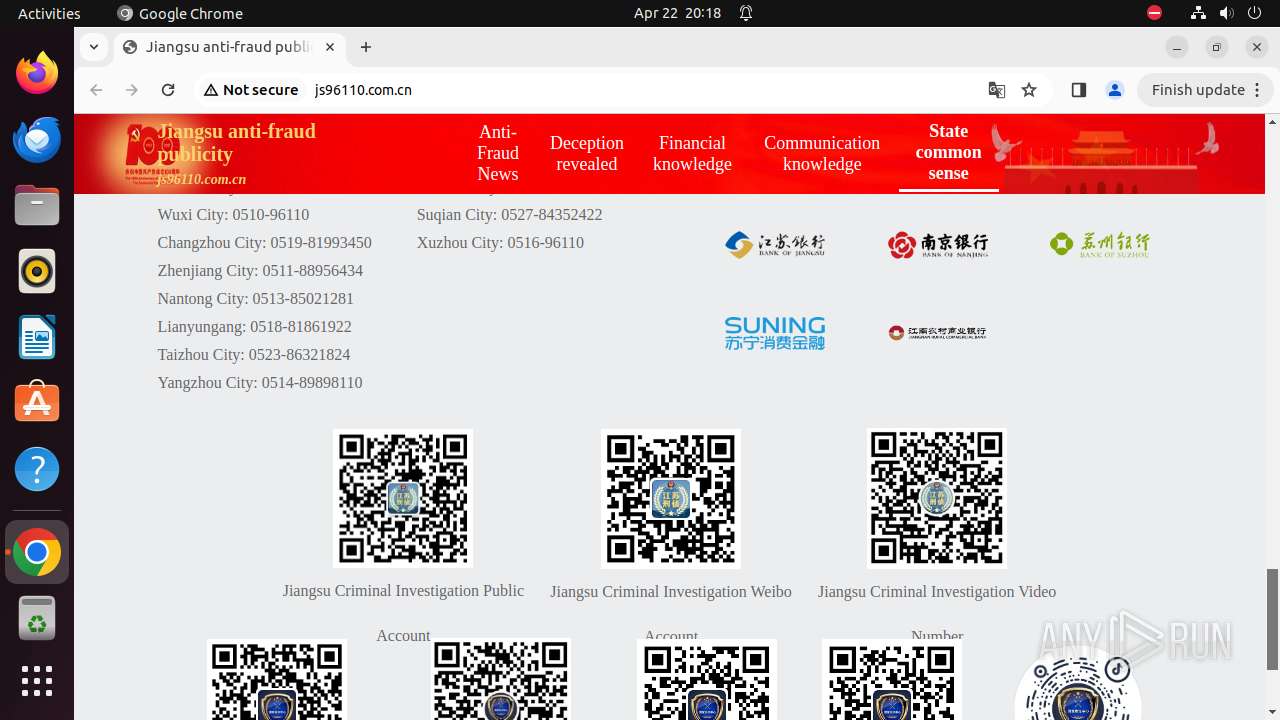Open the Files manager dock icon
Screen dimensions: 1280x720
point(37,205)
